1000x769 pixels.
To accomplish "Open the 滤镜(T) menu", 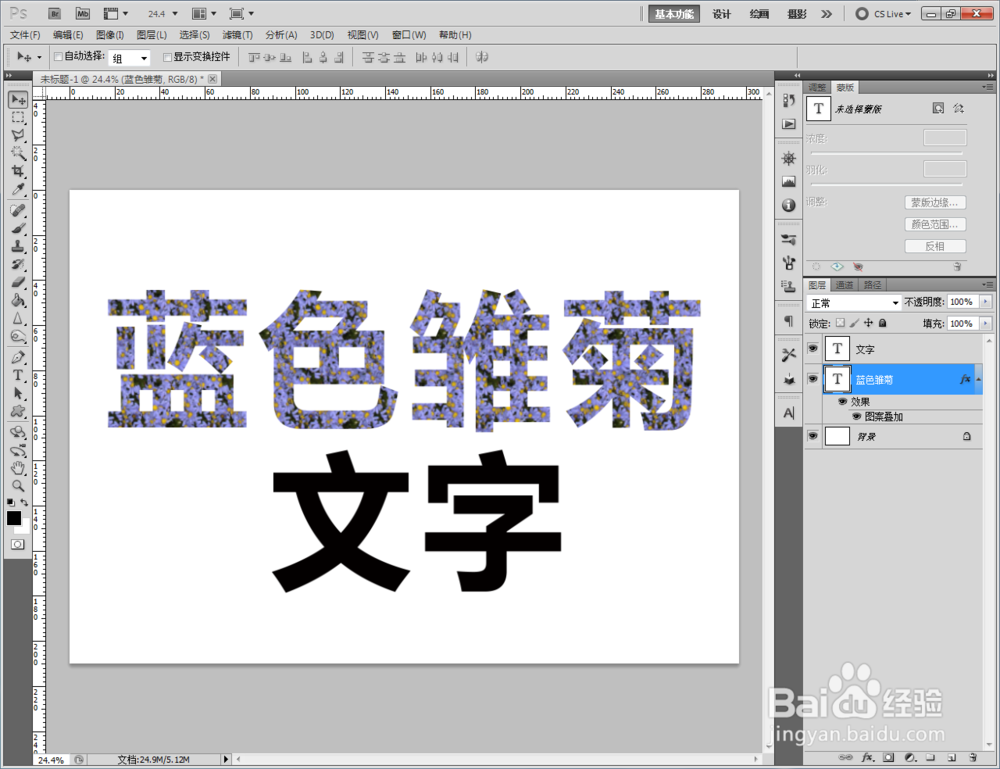I will (x=237, y=35).
